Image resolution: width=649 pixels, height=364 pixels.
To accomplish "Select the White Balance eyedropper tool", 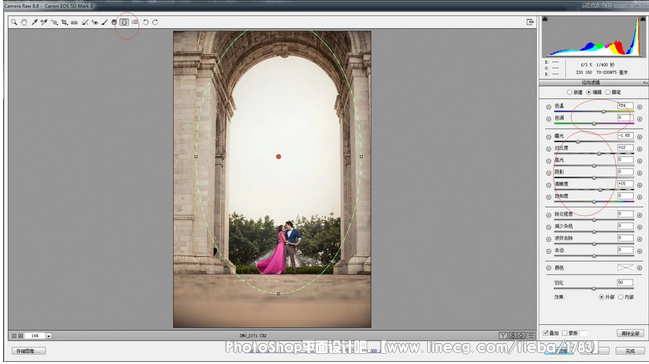I will (x=34, y=22).
